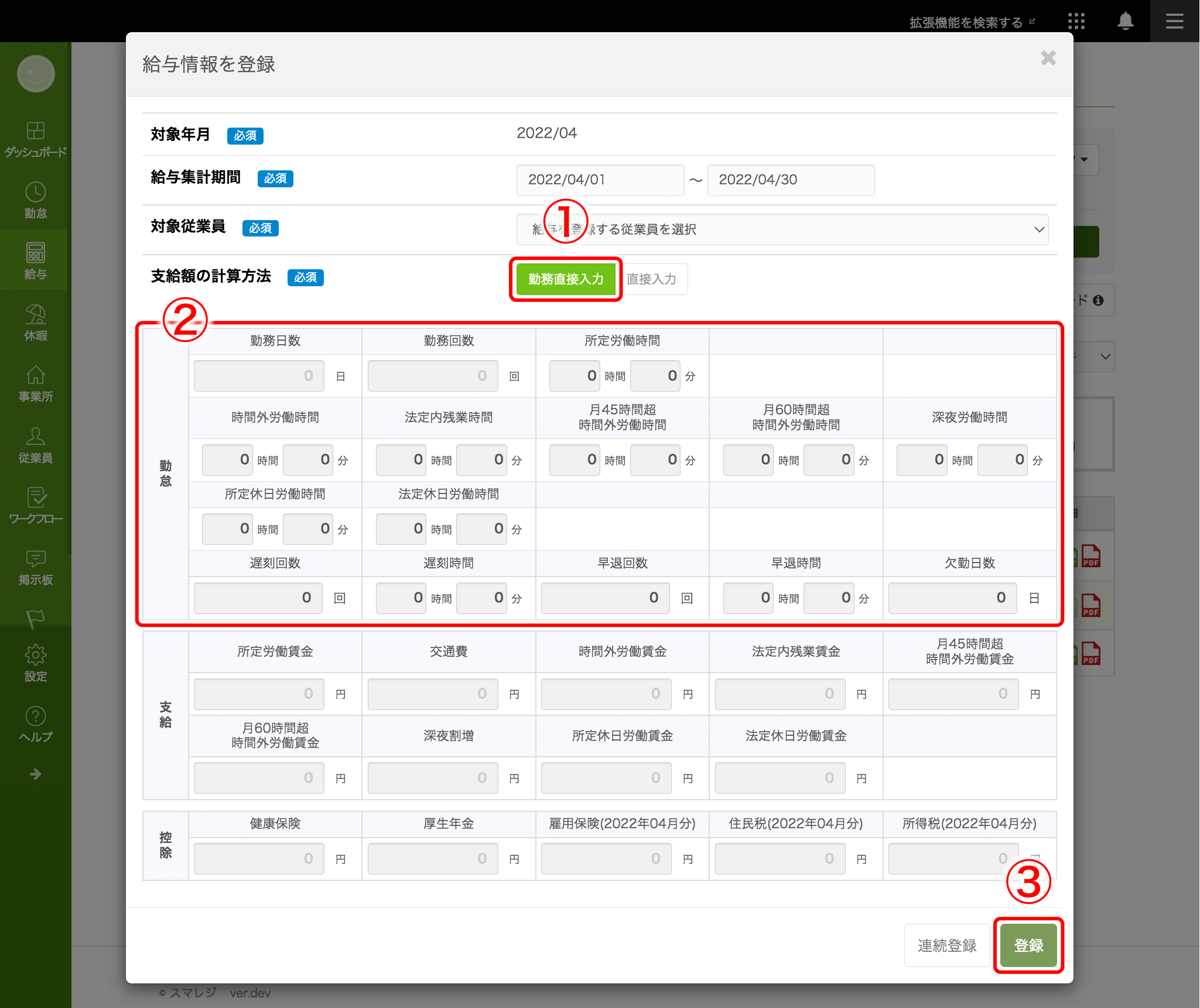Click the 欠勤日数 days field
The width and height of the screenshot is (1200, 1008).
(x=953, y=598)
